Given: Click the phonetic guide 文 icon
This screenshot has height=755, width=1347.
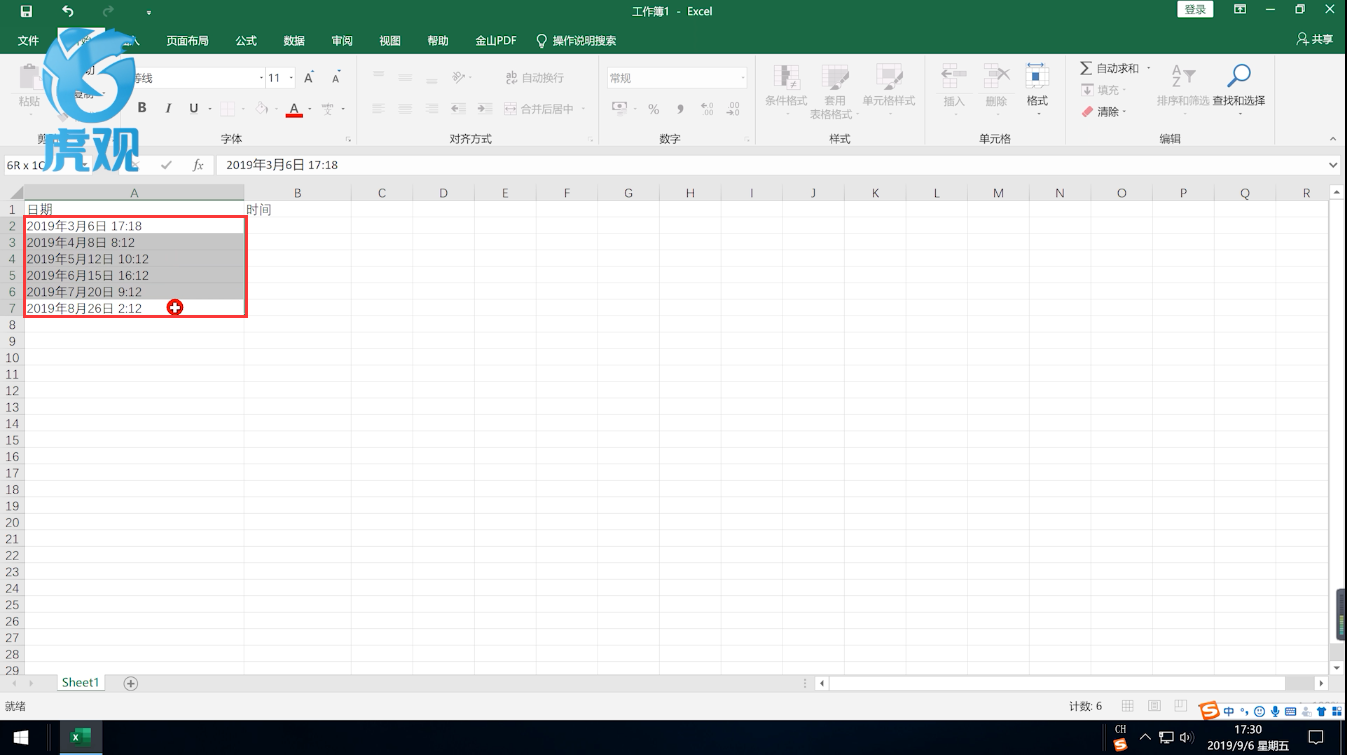Looking at the screenshot, I should click(327, 108).
